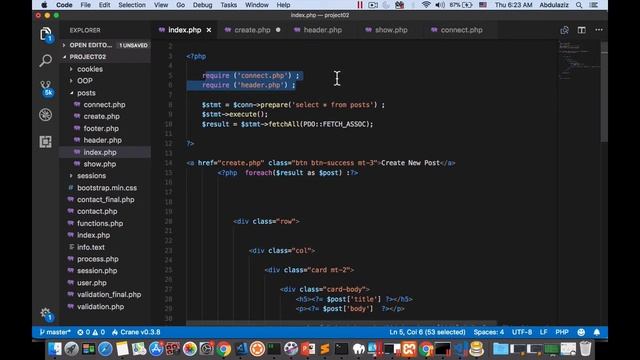This screenshot has height=360, width=640.
Task: Click Crane v0.3.8 in the status bar
Action: [136, 332]
